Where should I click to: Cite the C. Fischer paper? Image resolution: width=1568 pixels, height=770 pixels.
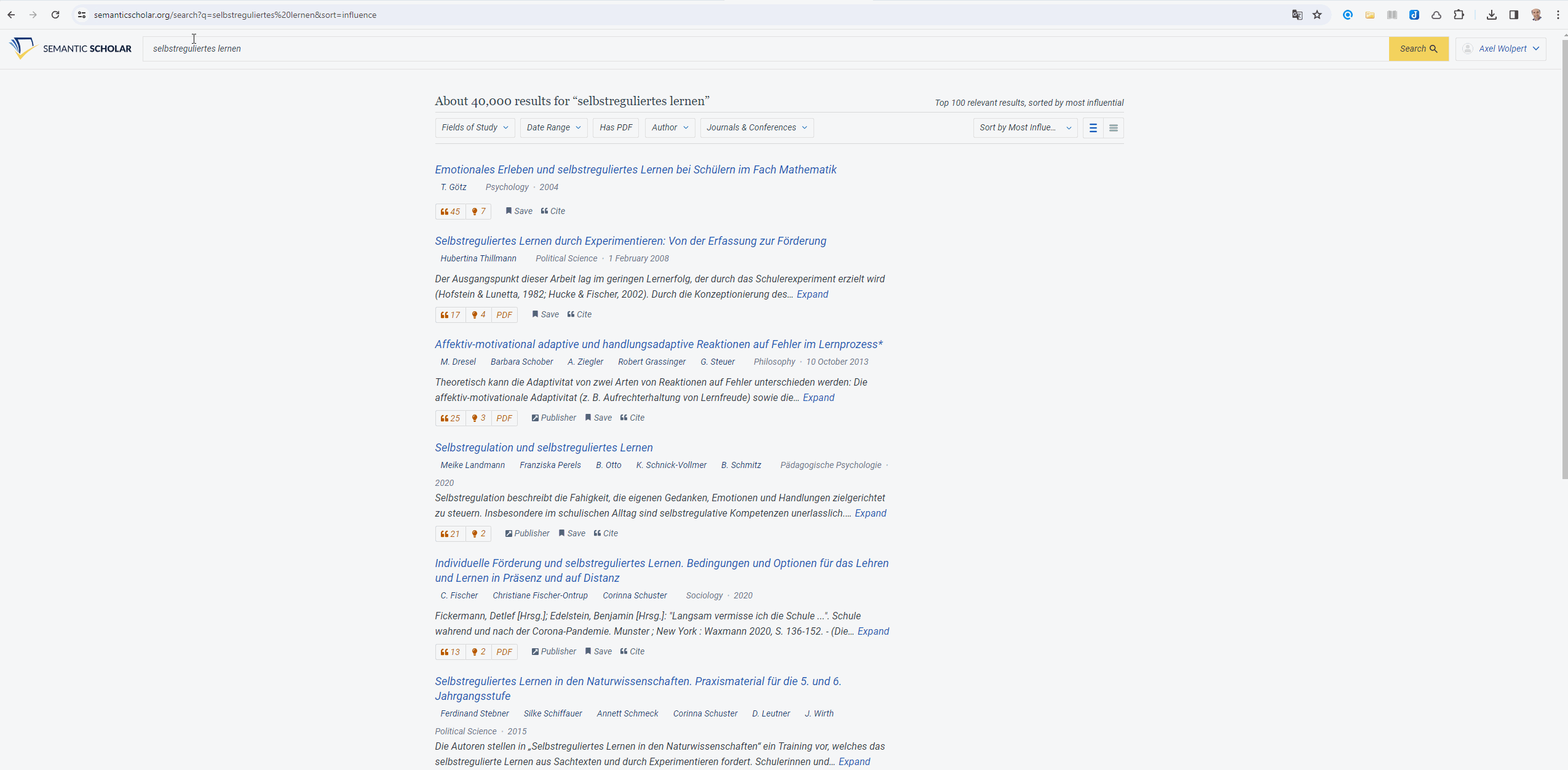click(632, 651)
